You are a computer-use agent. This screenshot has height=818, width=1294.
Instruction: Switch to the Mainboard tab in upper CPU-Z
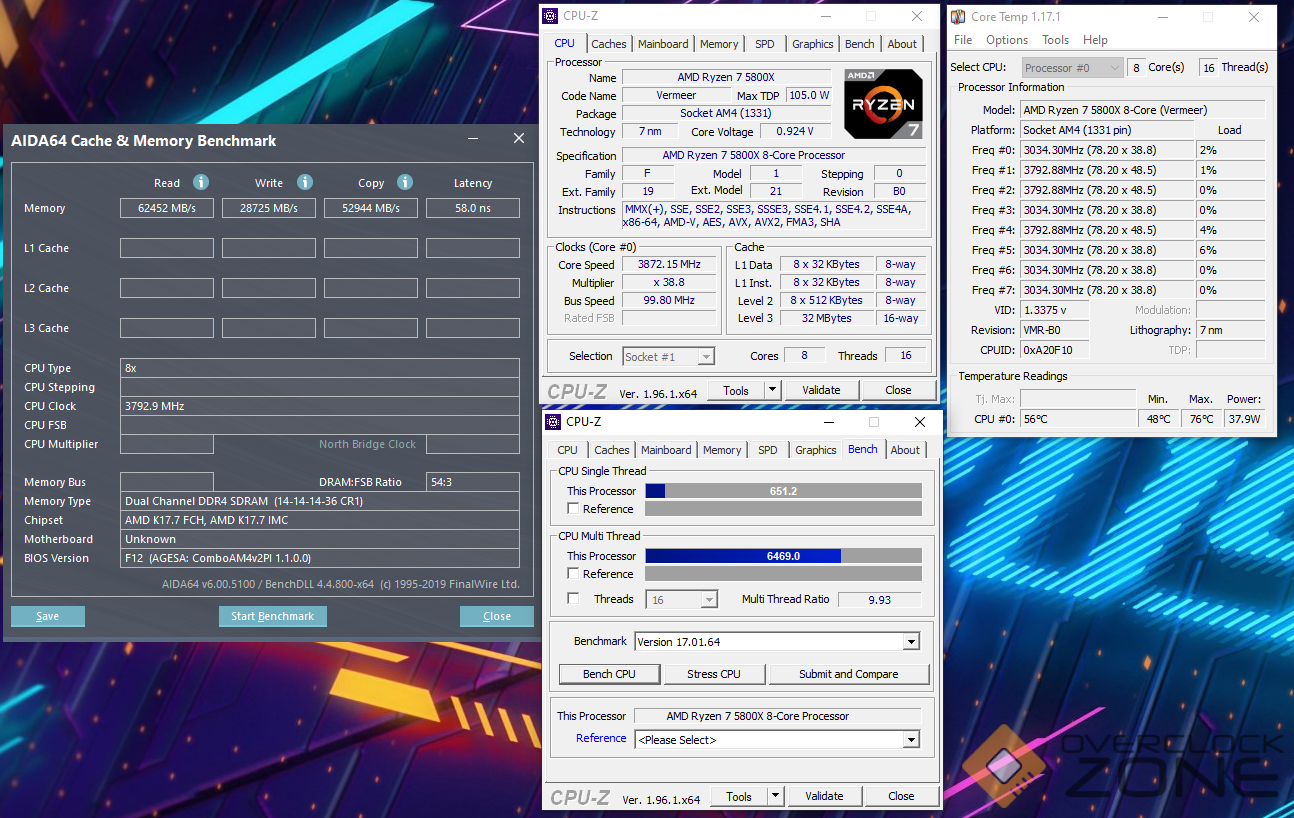click(663, 44)
